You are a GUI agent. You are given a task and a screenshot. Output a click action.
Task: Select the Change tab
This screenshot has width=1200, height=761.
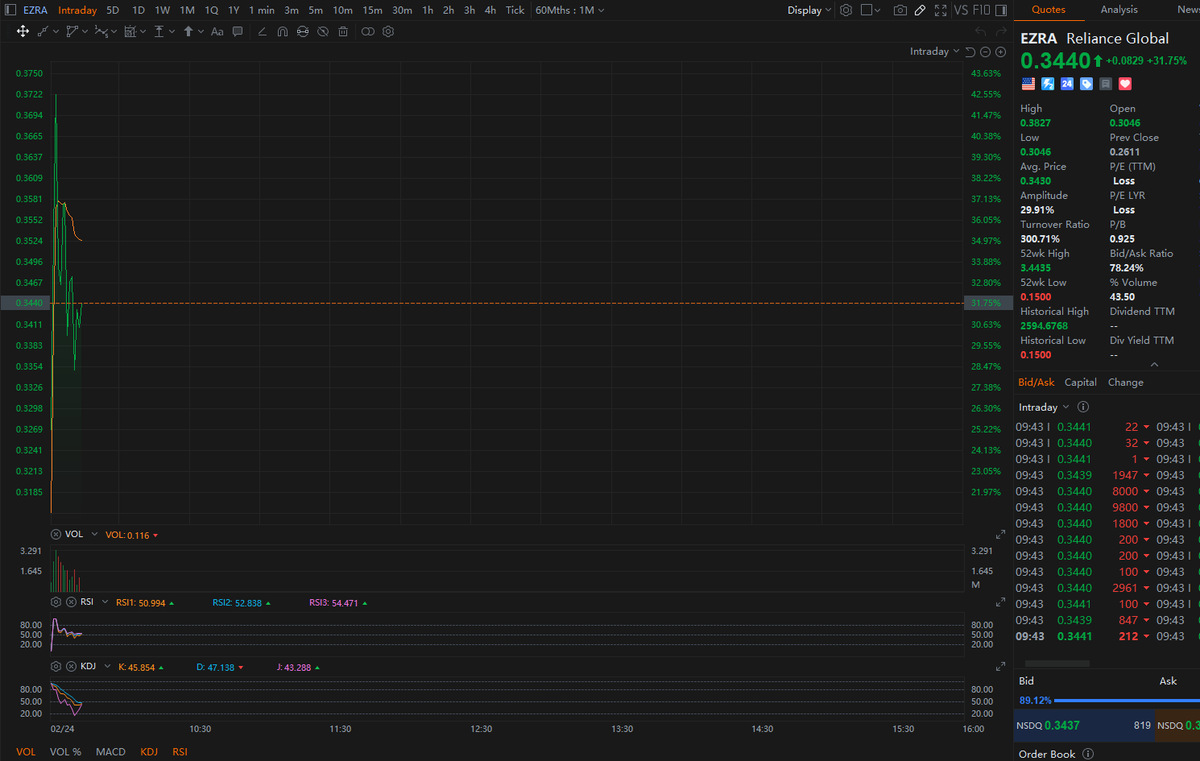[1126, 382]
